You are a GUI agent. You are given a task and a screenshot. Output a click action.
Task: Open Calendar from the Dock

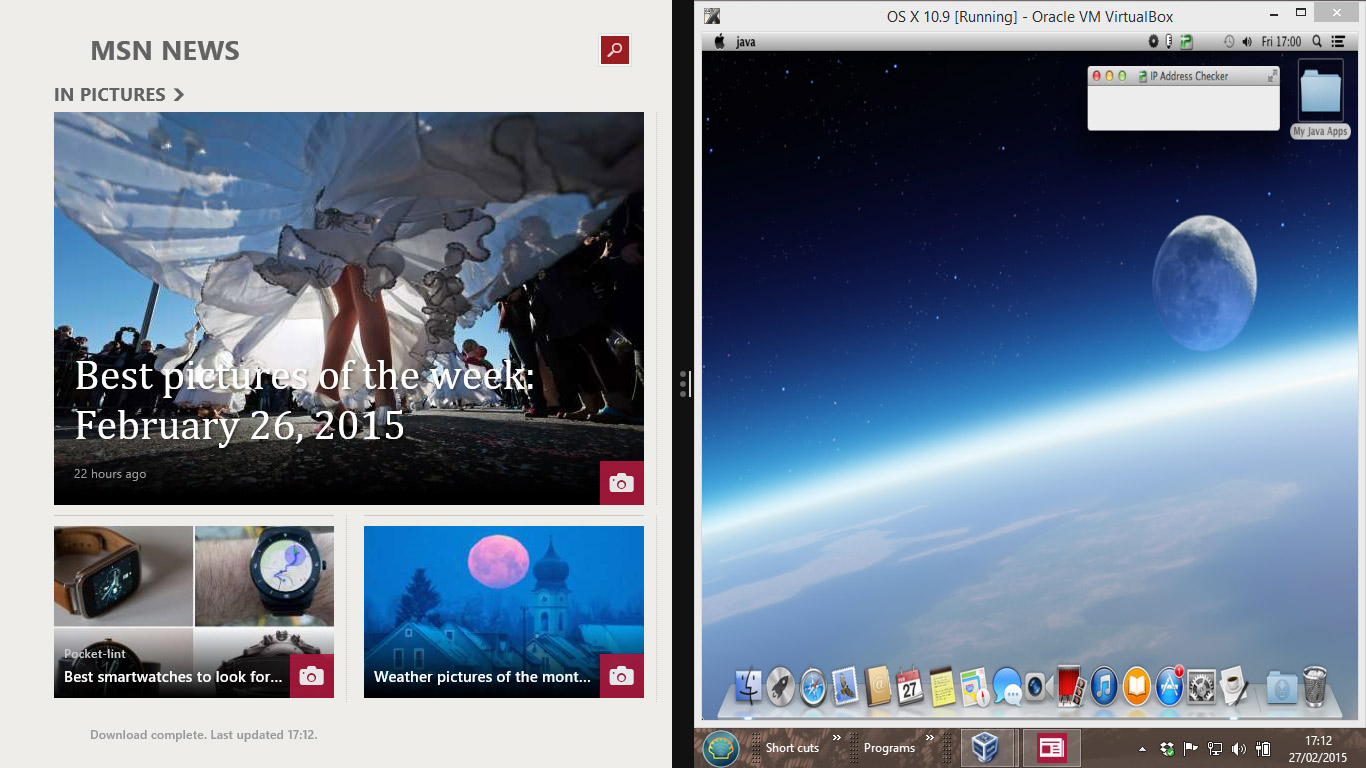[x=910, y=687]
